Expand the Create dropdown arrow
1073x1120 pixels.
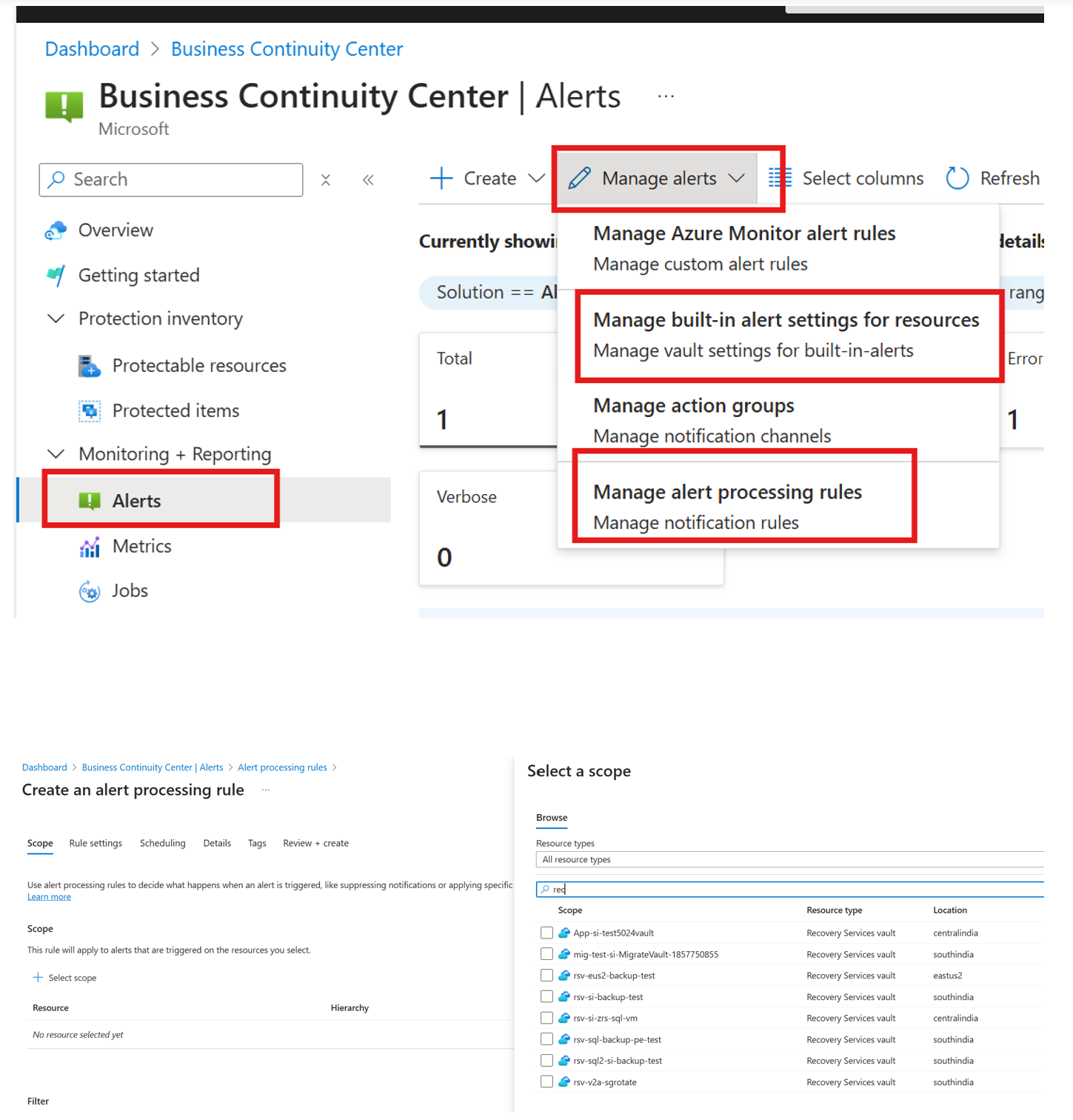coord(537,179)
